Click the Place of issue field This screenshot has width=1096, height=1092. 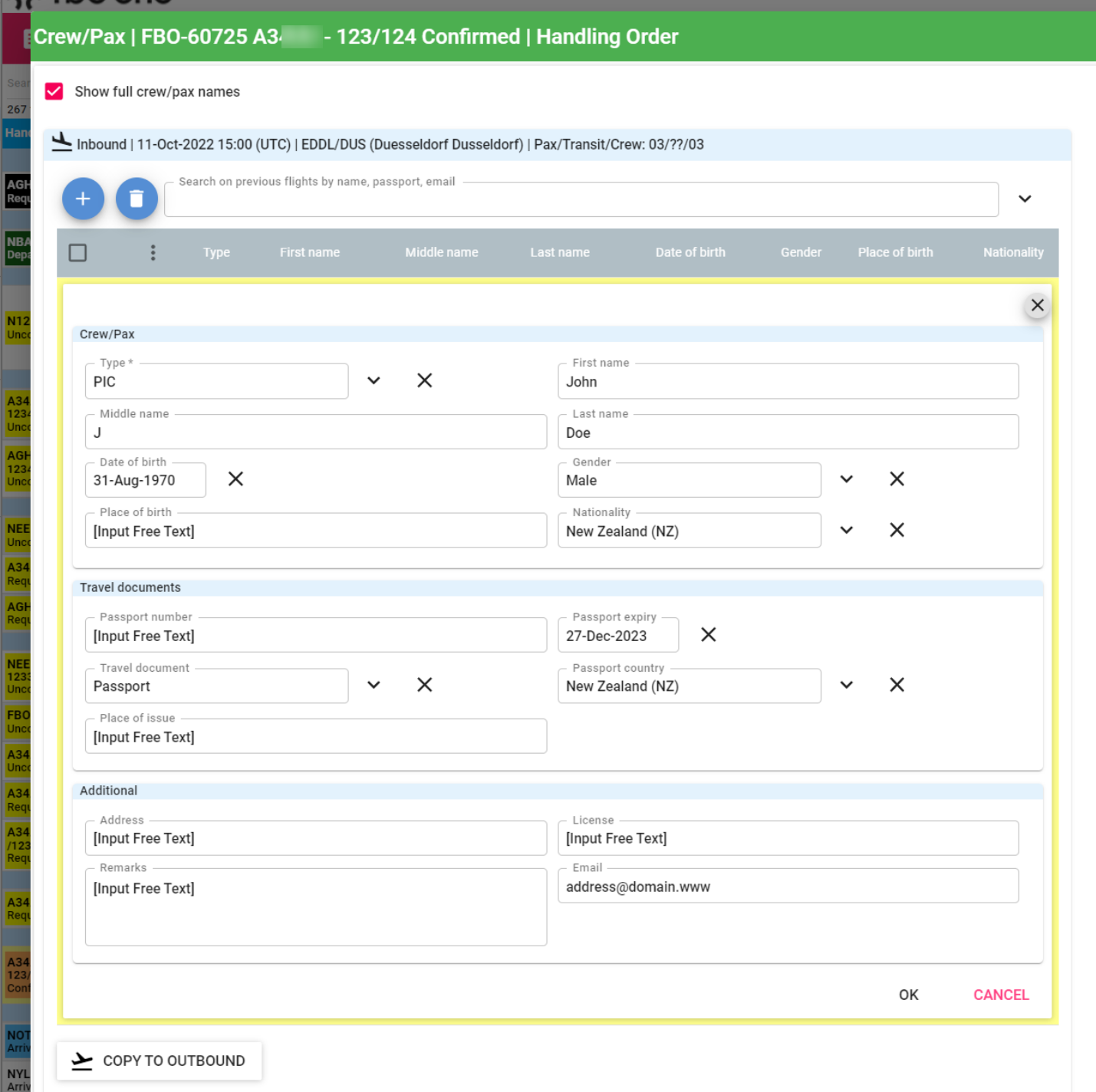315,736
